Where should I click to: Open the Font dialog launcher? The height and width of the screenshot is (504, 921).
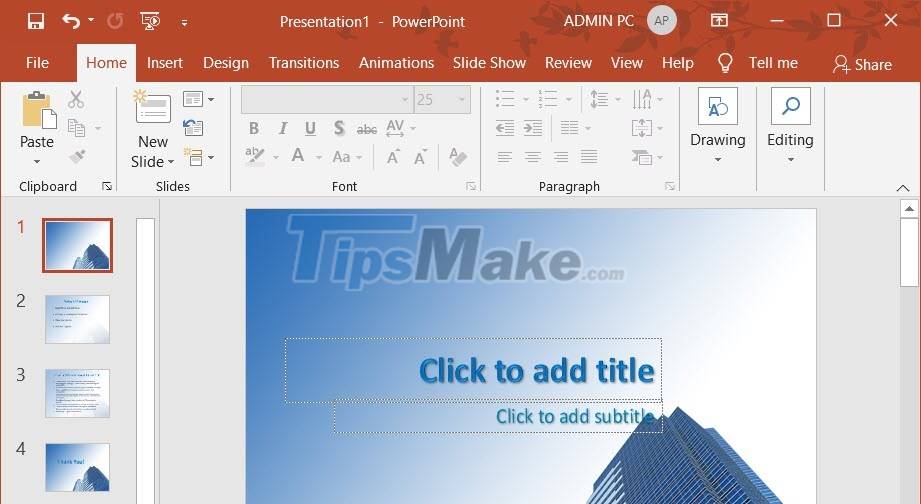[x=470, y=186]
